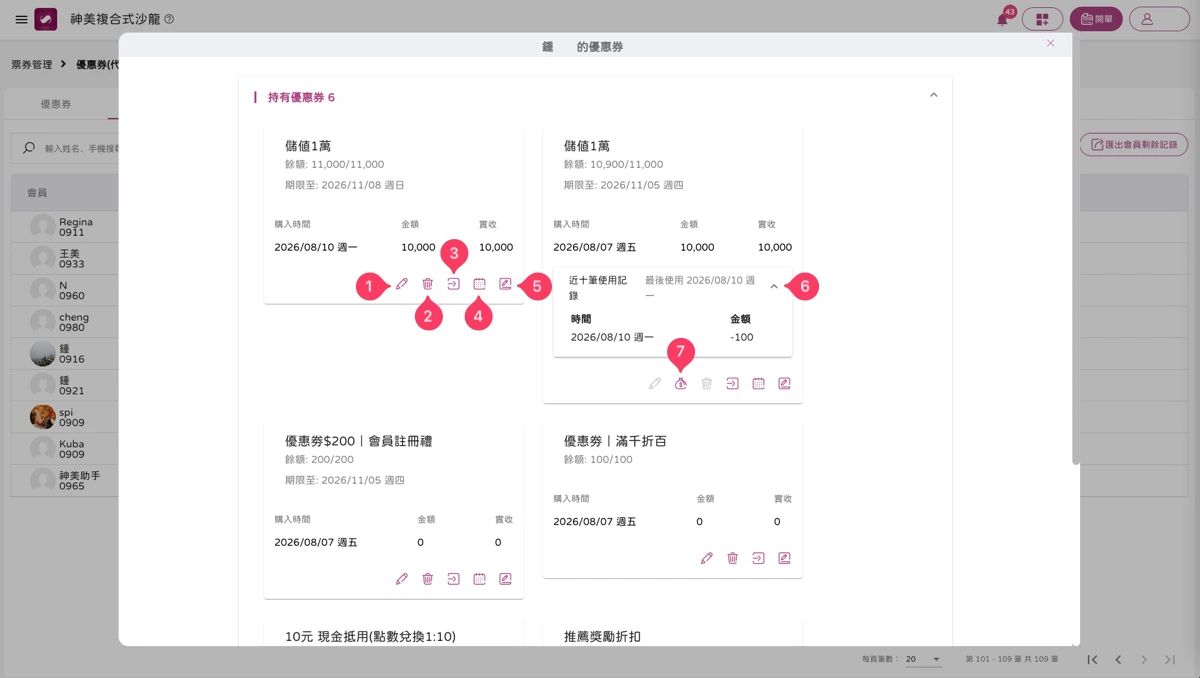Screen dimensions: 1200x678
Task: Open the calendar icon on the 10,900/11,000 card
Action: 759,383
